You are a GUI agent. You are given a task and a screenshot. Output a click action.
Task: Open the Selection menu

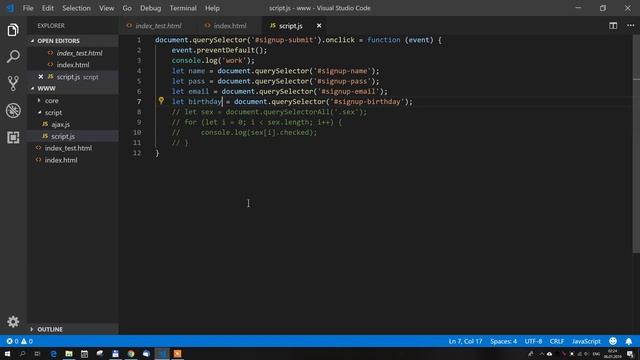coord(76,8)
